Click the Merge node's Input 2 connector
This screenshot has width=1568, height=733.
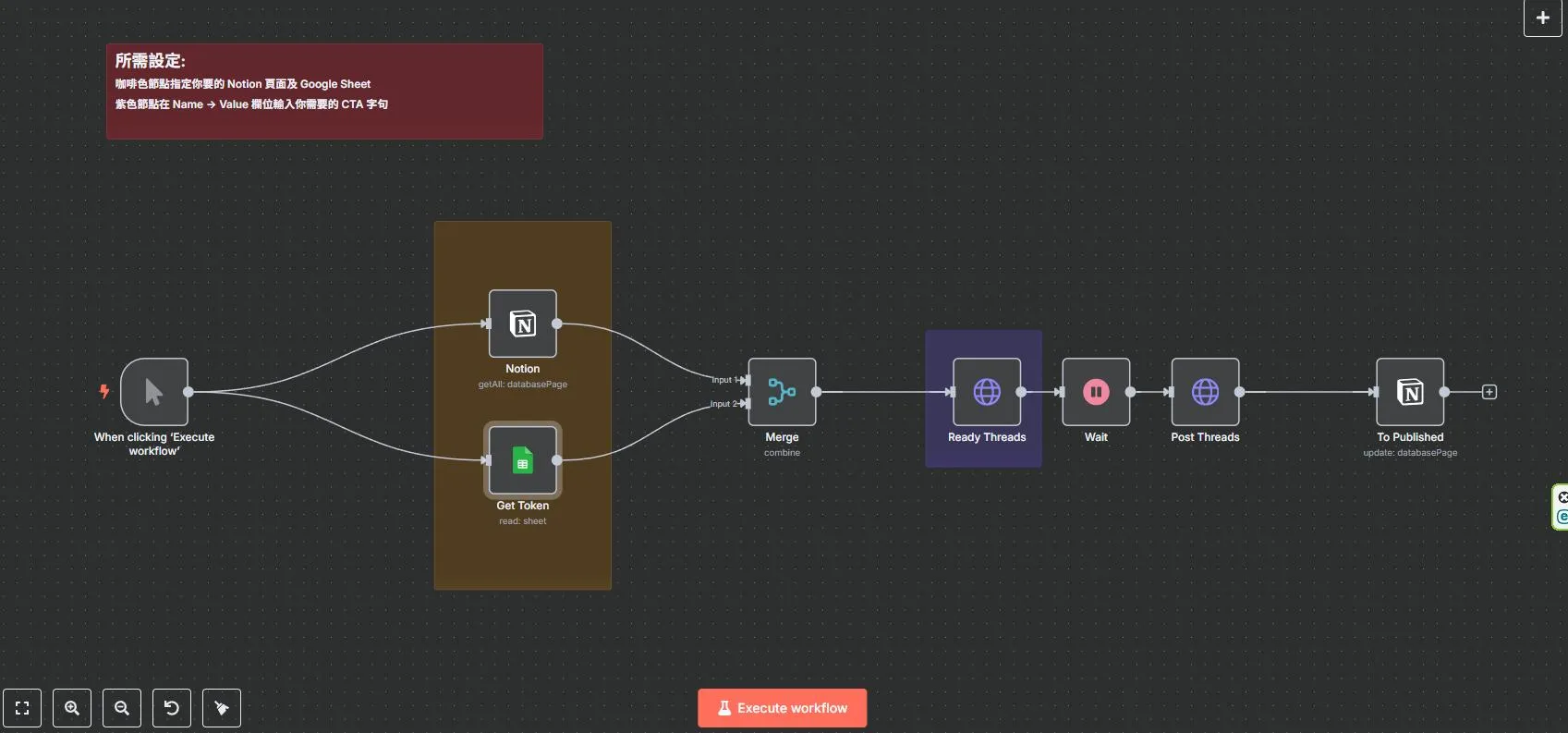point(746,404)
